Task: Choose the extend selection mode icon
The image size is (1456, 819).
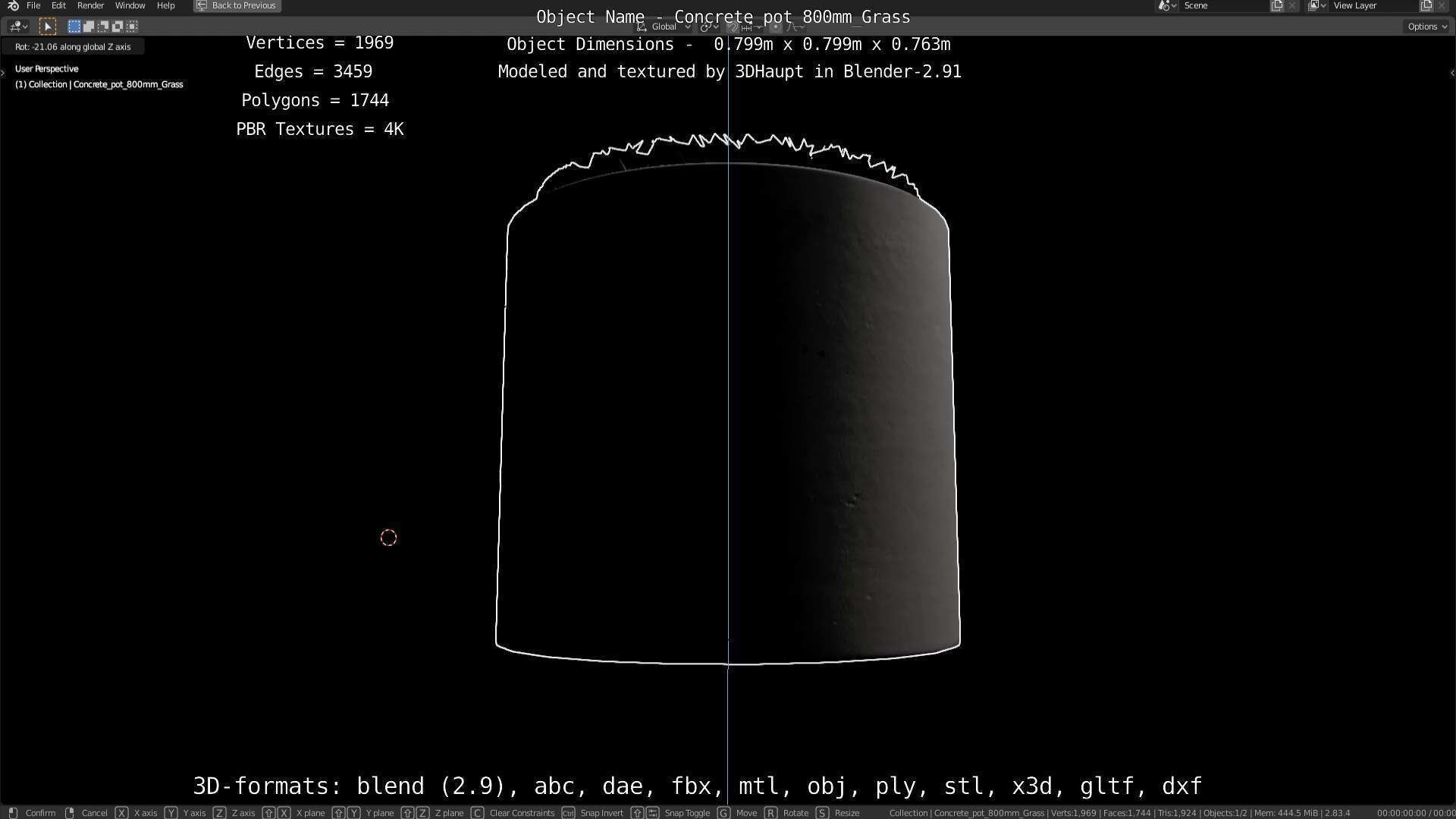Action: tap(89, 27)
